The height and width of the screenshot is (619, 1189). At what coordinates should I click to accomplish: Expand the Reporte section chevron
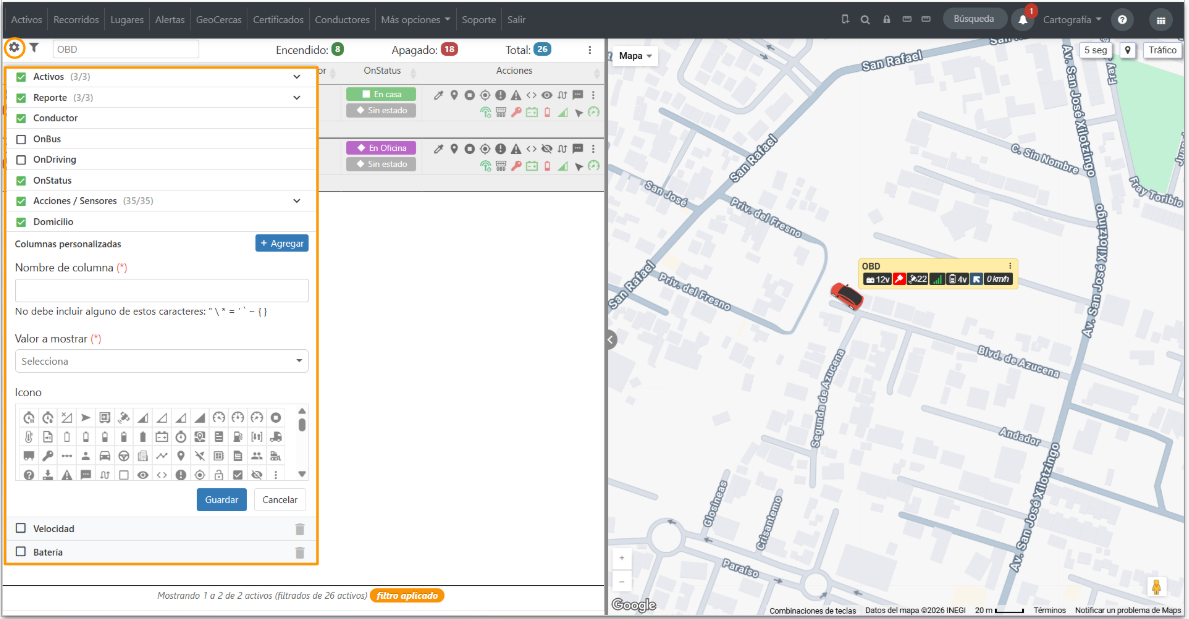[x=296, y=98]
